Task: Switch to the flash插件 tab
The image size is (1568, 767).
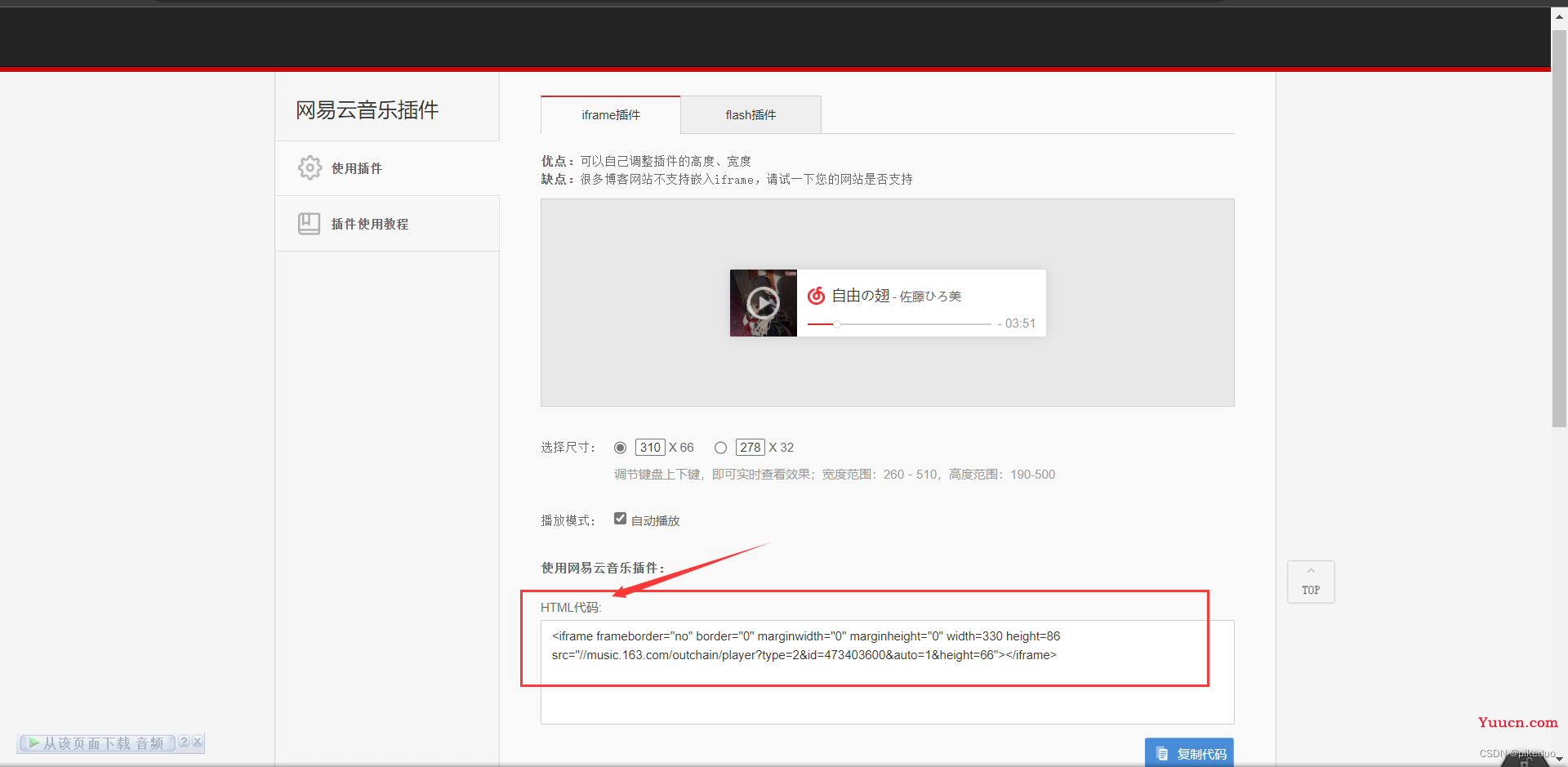Action: (751, 115)
